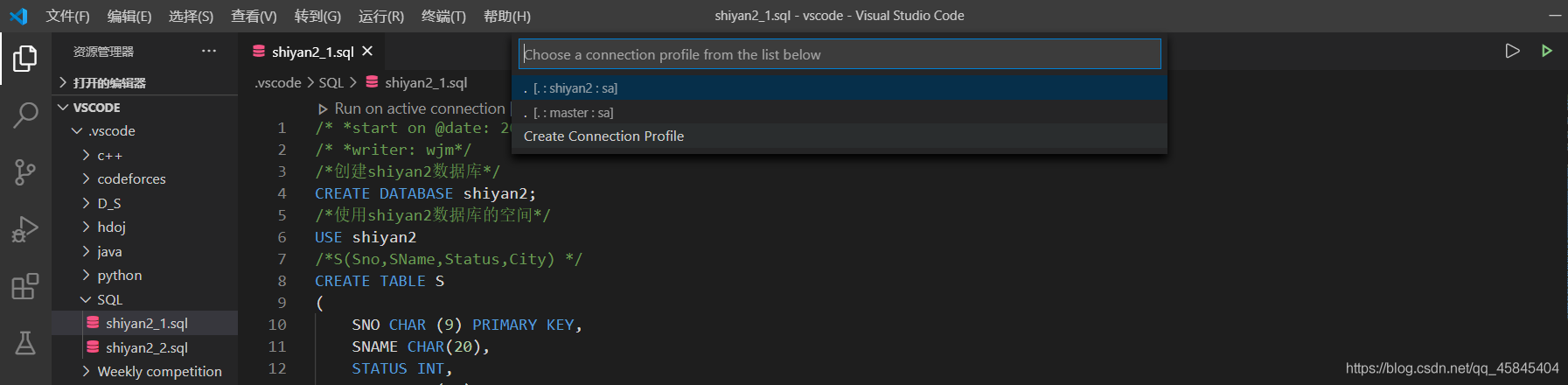Open the explorer more actions ellipsis

(209, 51)
